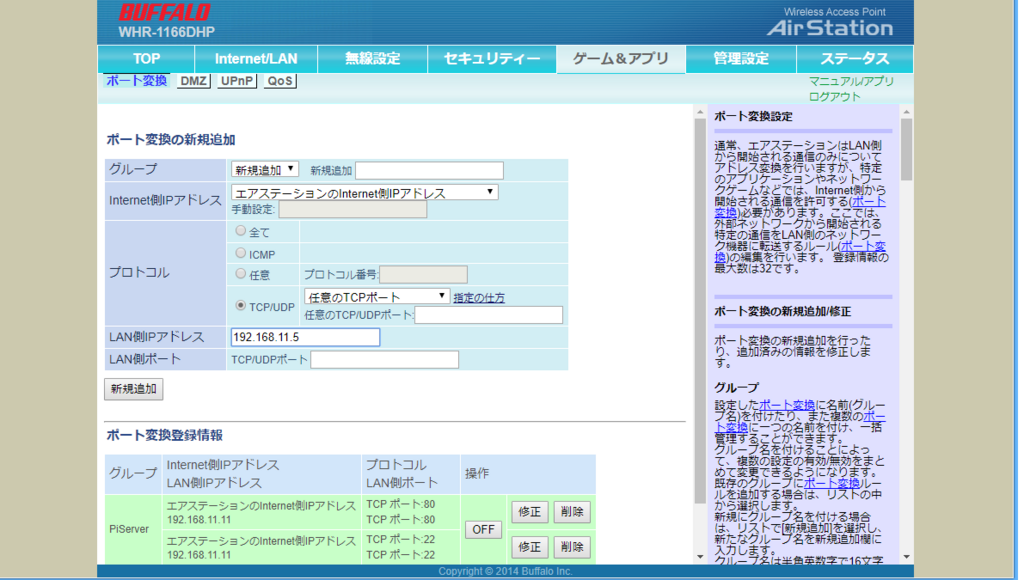This screenshot has height=580, width=1024.
Task: Click the WHR-1166DHP model name
Action: point(167,32)
